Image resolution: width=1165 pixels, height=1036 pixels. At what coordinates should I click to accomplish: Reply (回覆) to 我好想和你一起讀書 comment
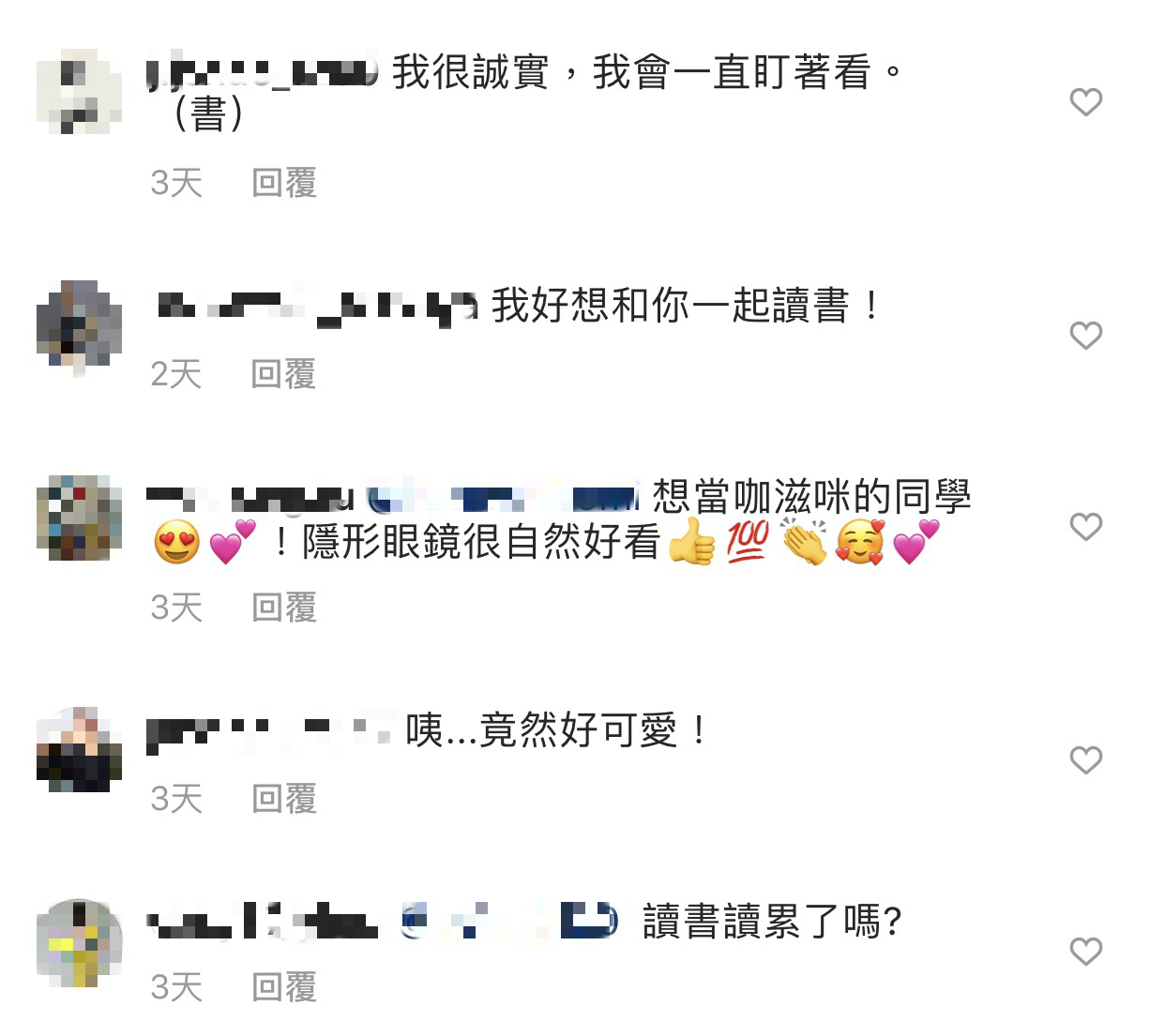point(284,374)
